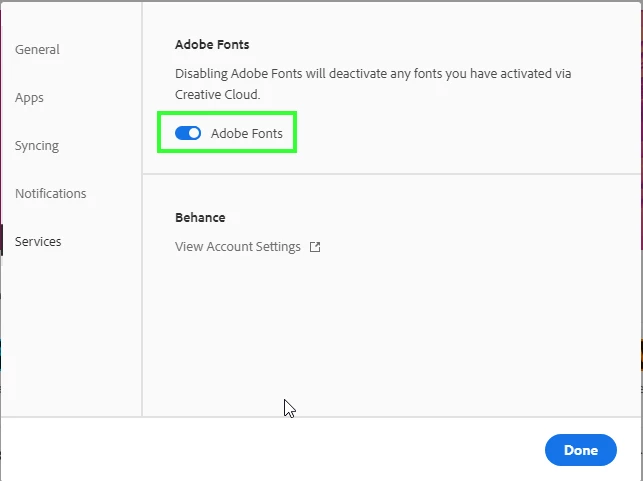
Task: Disable the Adobe Fonts toggle switch
Action: pyautogui.click(x=188, y=133)
